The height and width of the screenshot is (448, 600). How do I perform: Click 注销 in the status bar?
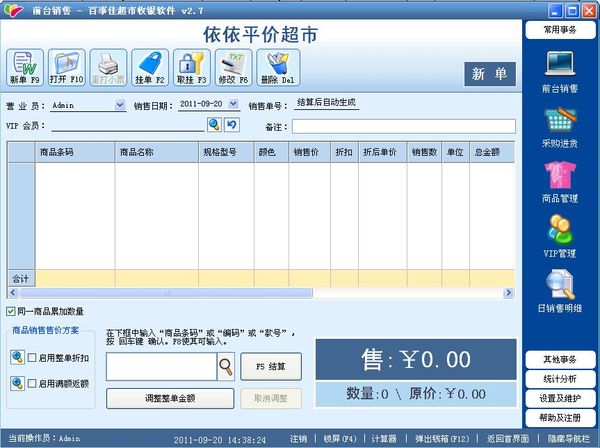[298, 439]
